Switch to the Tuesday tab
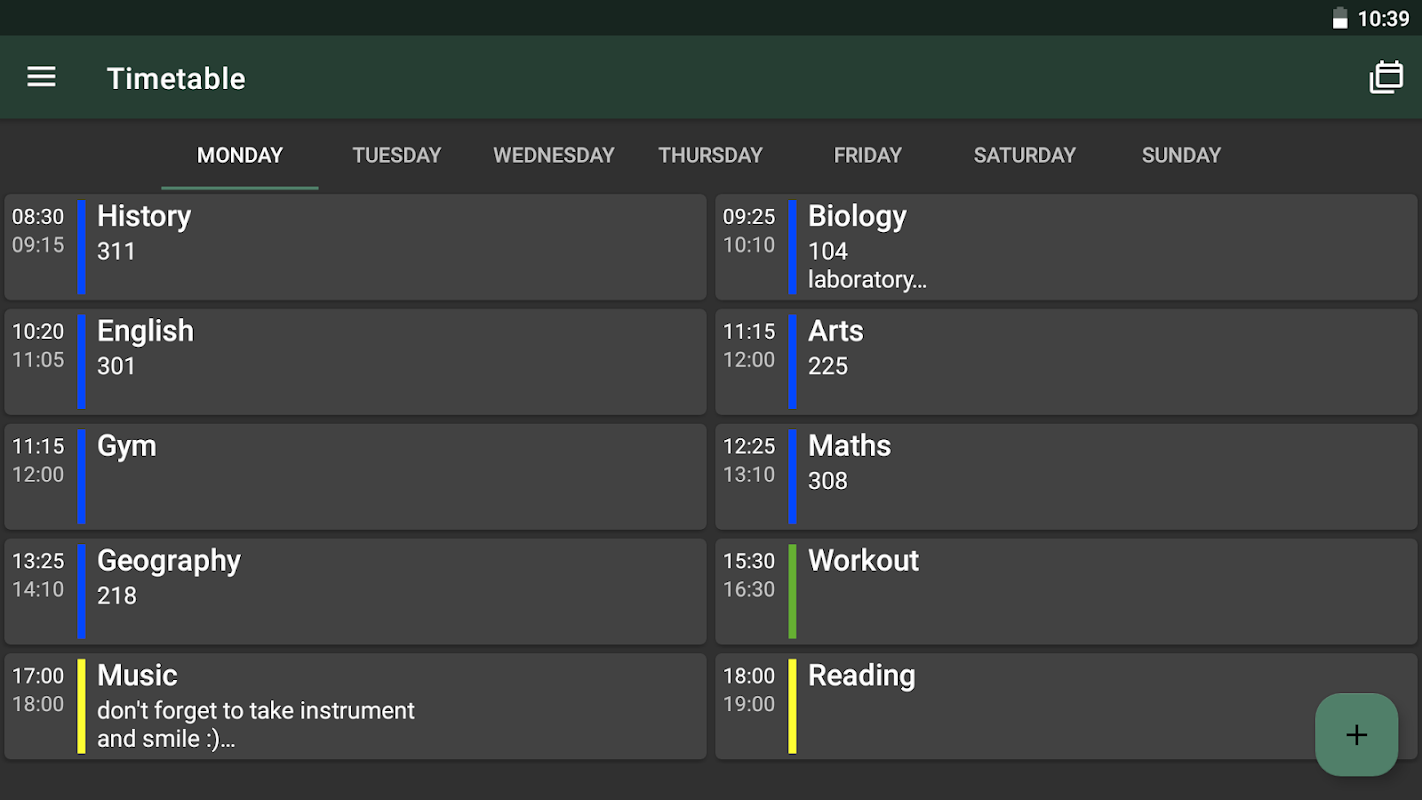This screenshot has width=1422, height=800. click(397, 155)
